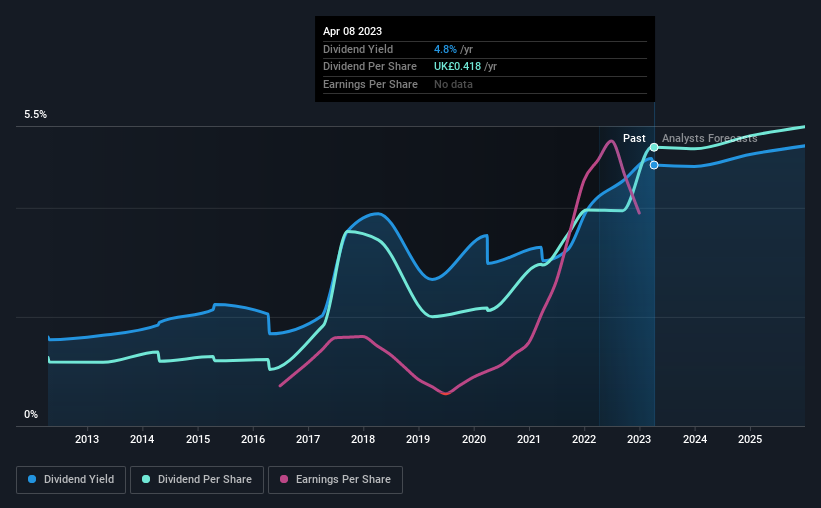Click the 2017 x-axis label
Screen dimensions: 821x508
[x=308, y=439]
